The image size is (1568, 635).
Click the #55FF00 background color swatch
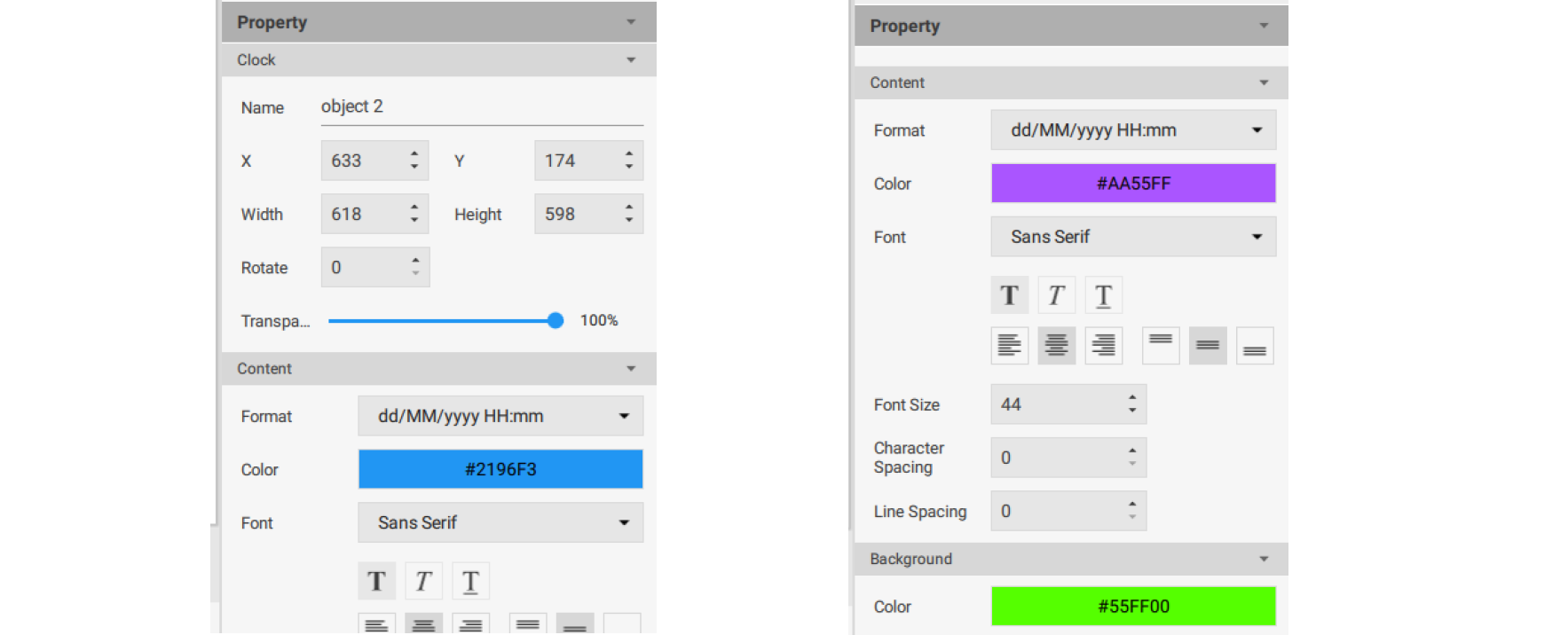tap(1133, 607)
